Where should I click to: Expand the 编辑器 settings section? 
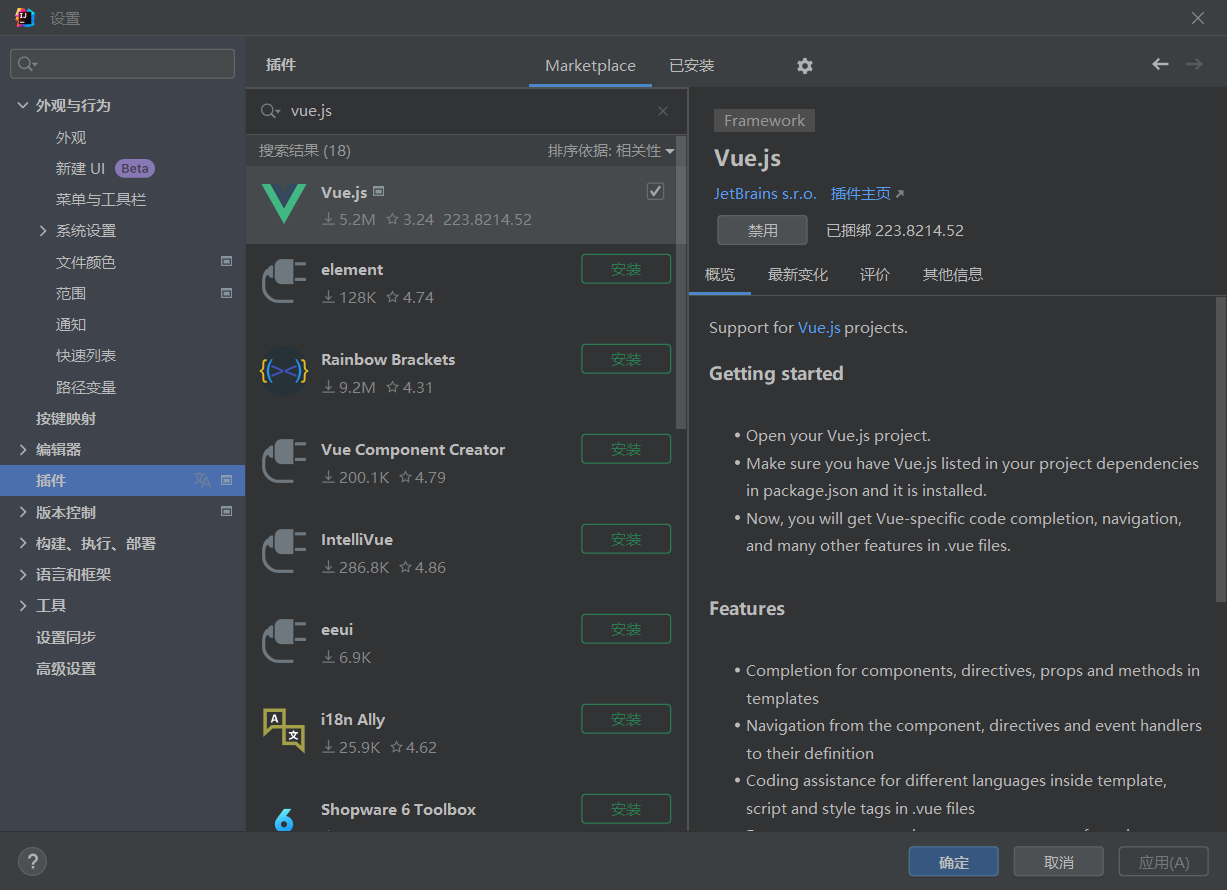23,450
